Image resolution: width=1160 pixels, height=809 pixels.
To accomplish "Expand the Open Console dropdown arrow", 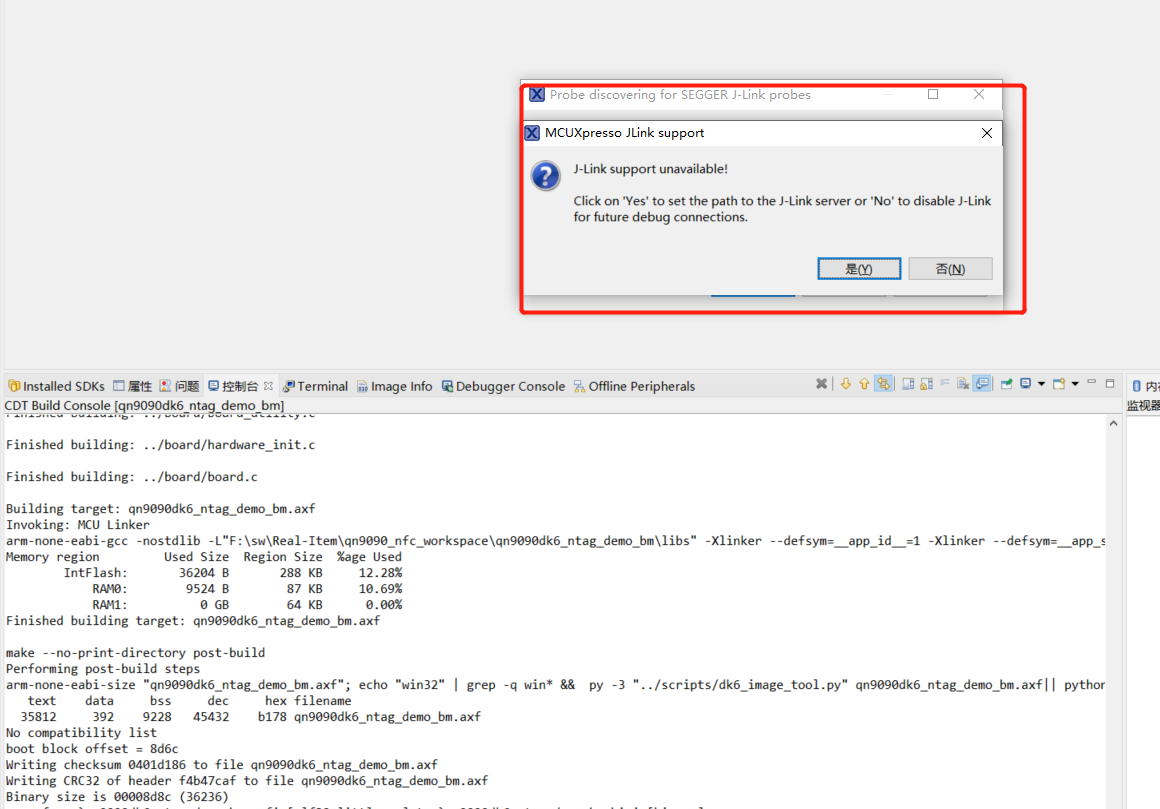I will [x=1074, y=386].
